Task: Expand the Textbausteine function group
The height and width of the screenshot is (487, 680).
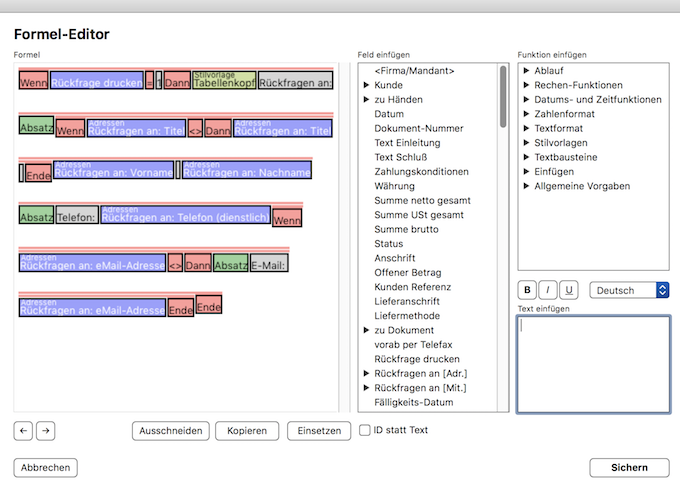Action: (527, 157)
